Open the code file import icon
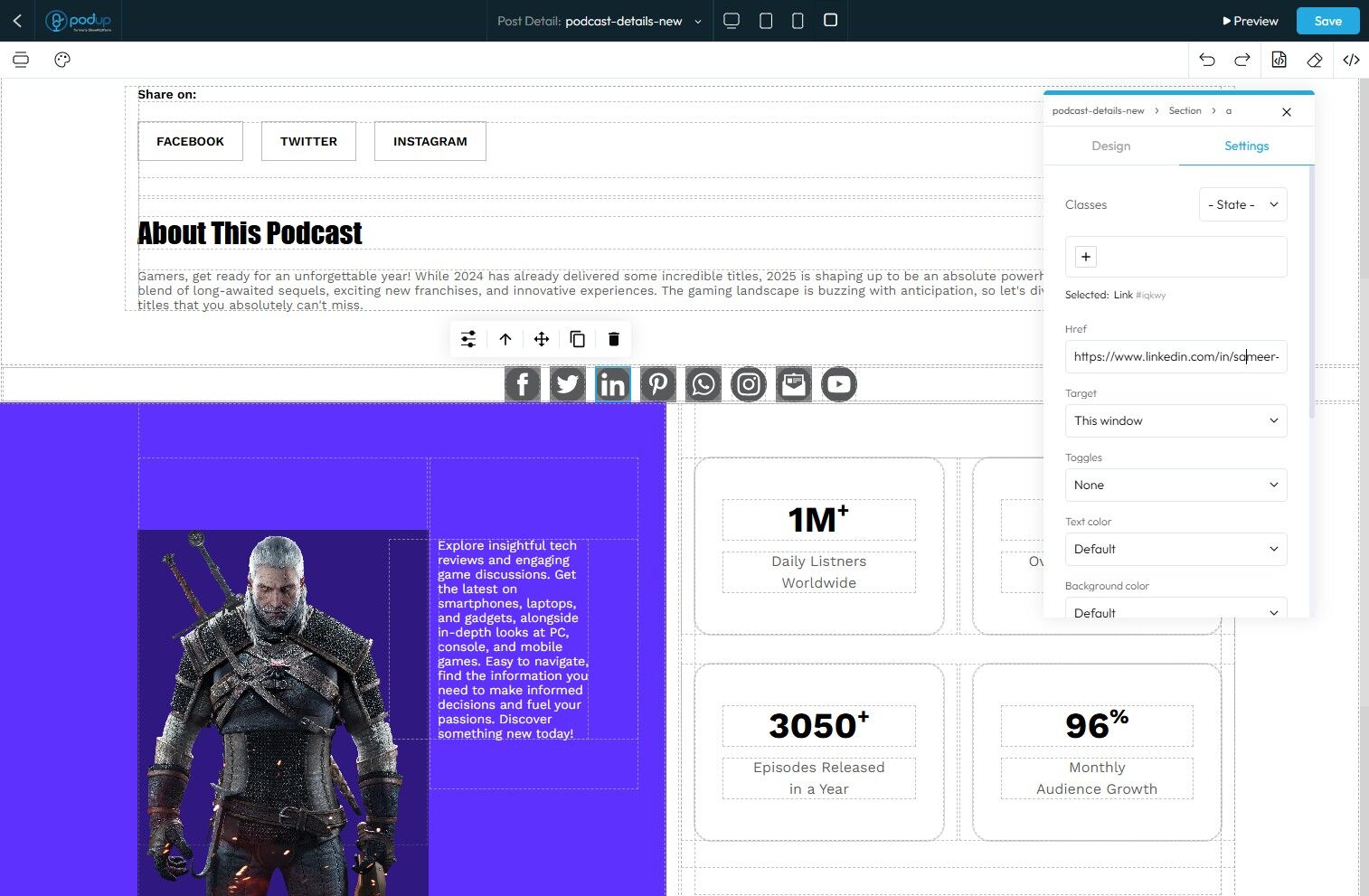 1279,60
